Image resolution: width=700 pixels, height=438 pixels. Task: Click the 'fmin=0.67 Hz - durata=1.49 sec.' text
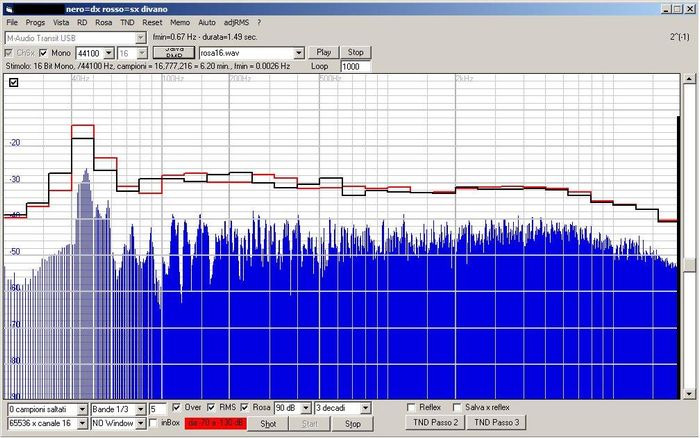tap(205, 37)
